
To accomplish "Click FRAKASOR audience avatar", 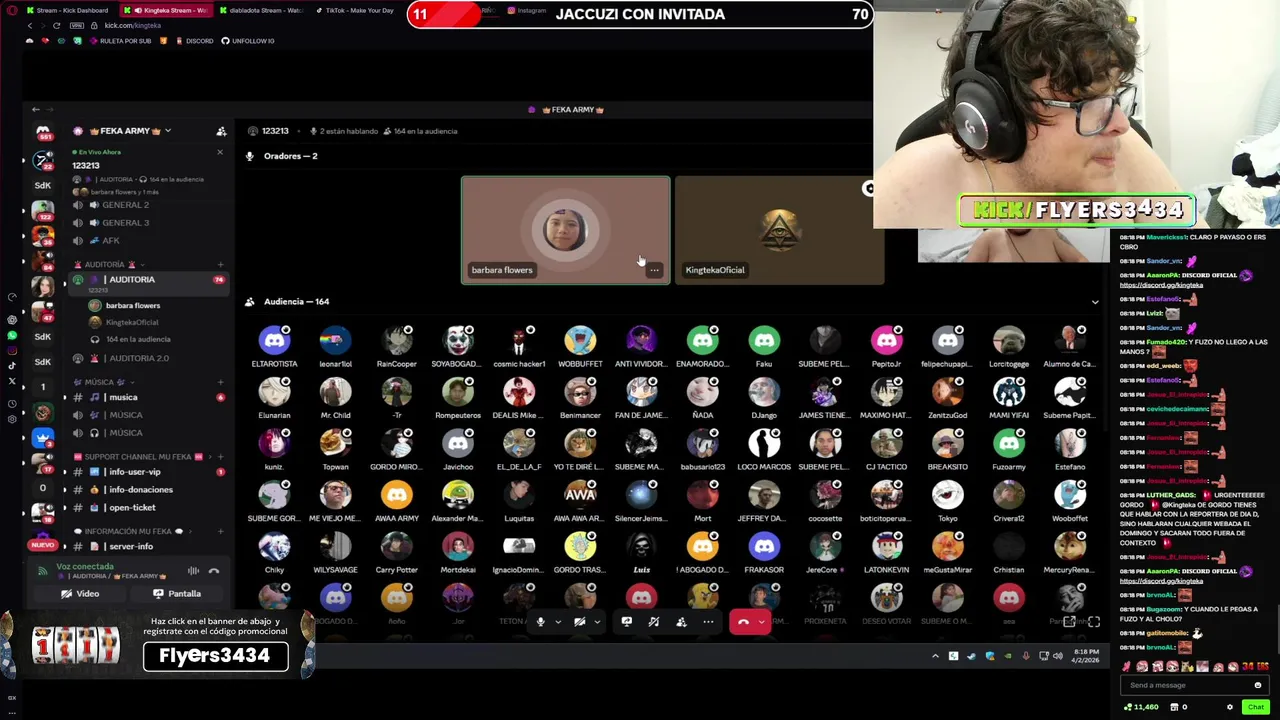I will click(764, 547).
